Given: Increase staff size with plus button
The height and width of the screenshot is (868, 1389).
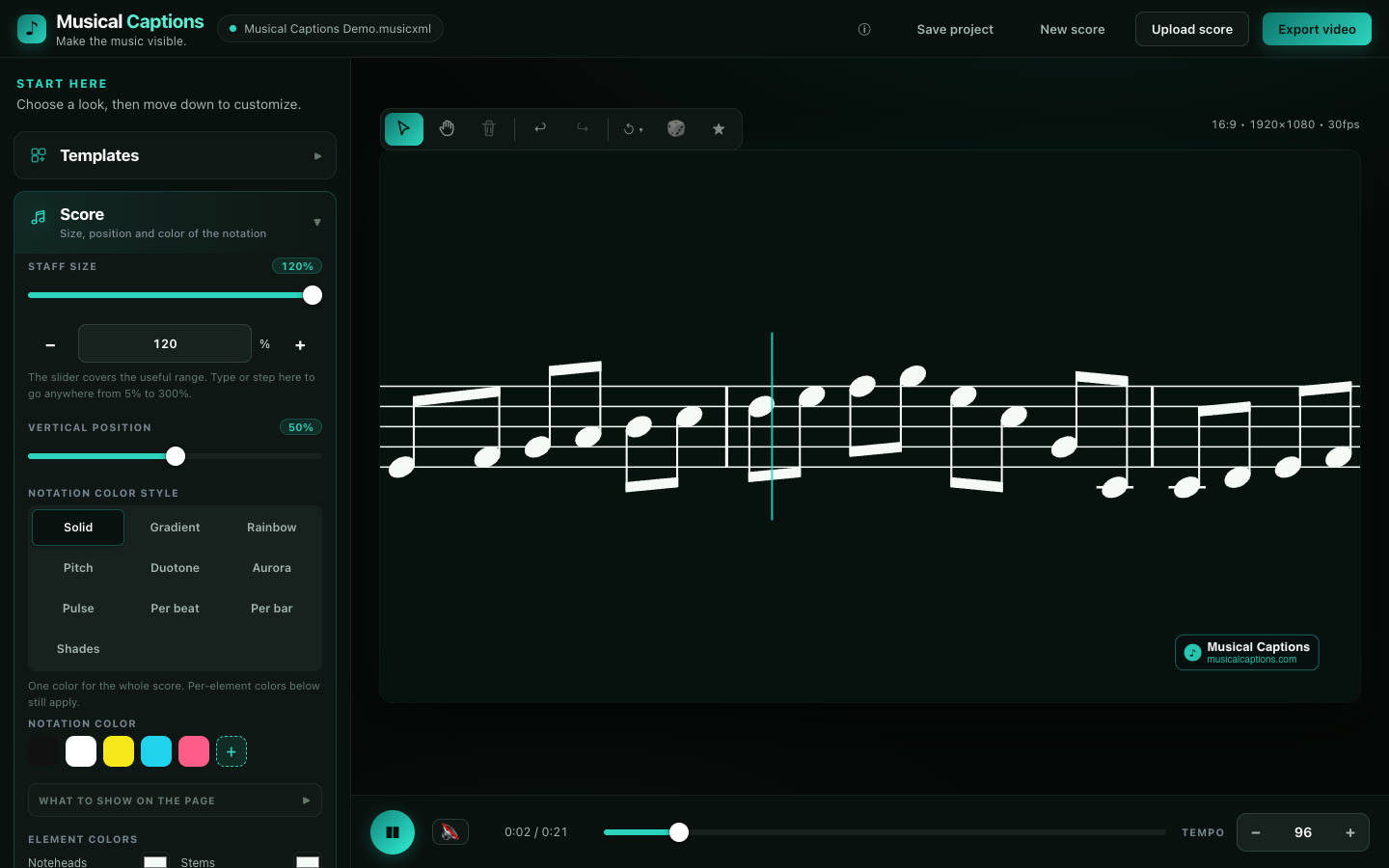Looking at the screenshot, I should click(300, 344).
